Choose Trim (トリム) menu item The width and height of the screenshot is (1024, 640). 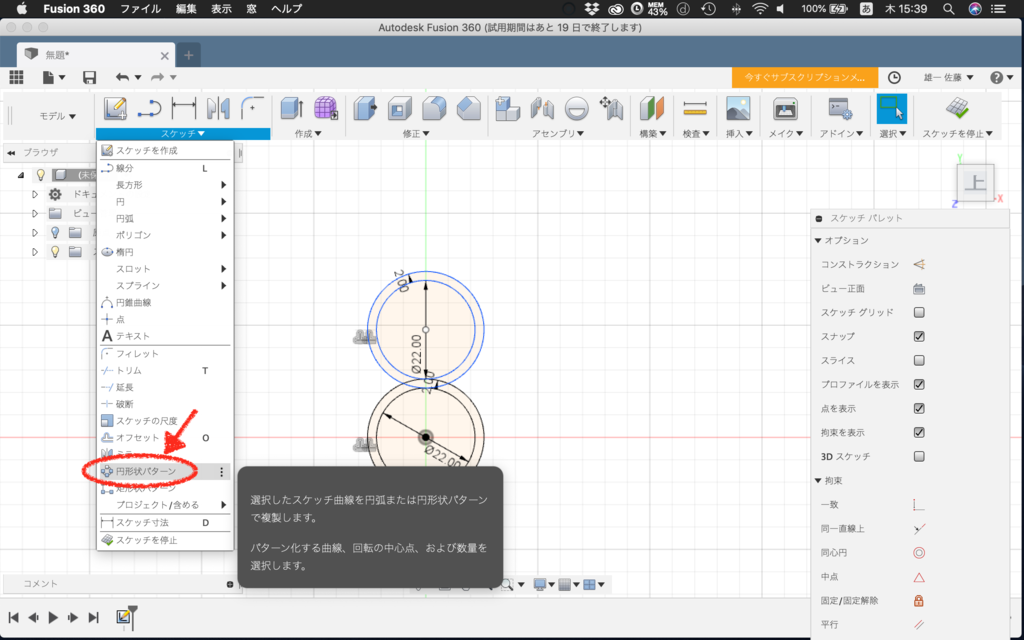pos(165,371)
